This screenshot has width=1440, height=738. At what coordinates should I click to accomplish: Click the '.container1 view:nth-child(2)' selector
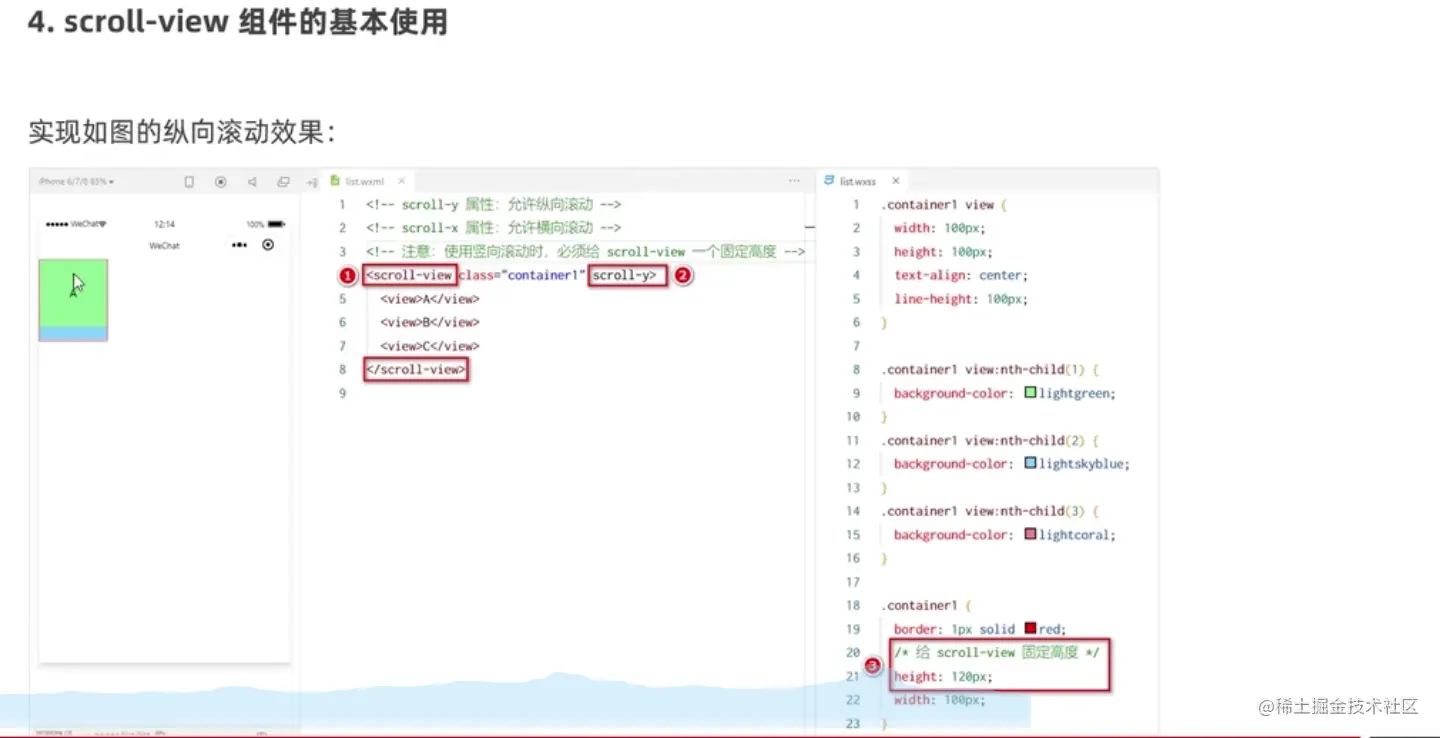985,441
